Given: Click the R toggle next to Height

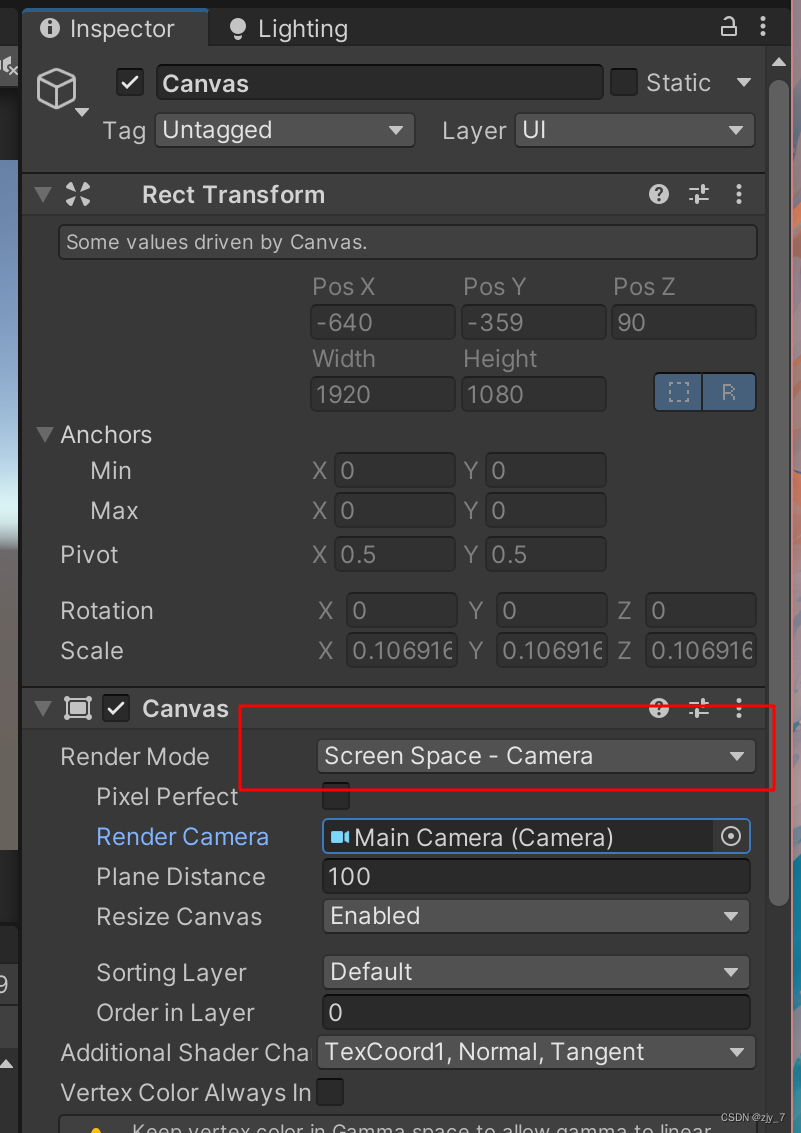Looking at the screenshot, I should click(731, 392).
